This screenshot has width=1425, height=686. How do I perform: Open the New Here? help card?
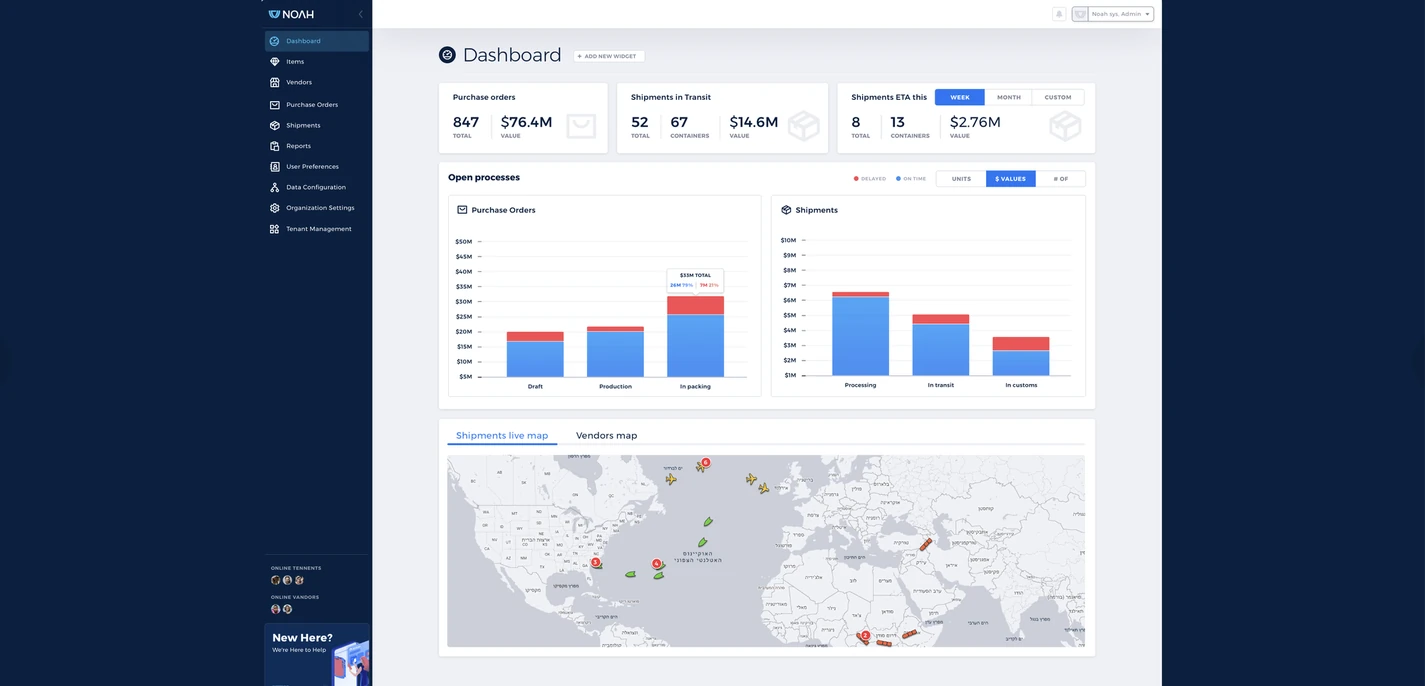click(x=317, y=654)
